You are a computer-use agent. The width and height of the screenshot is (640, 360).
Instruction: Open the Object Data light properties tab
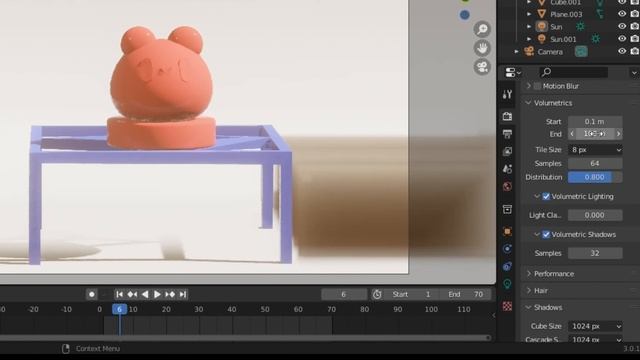point(507,284)
